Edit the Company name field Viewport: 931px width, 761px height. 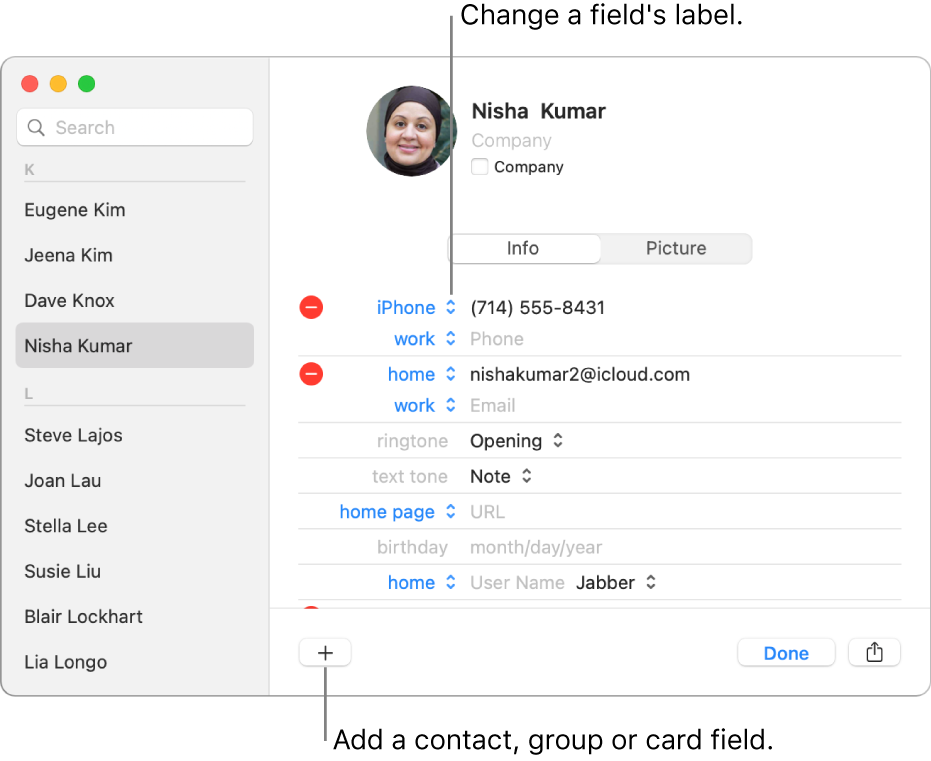(x=511, y=141)
